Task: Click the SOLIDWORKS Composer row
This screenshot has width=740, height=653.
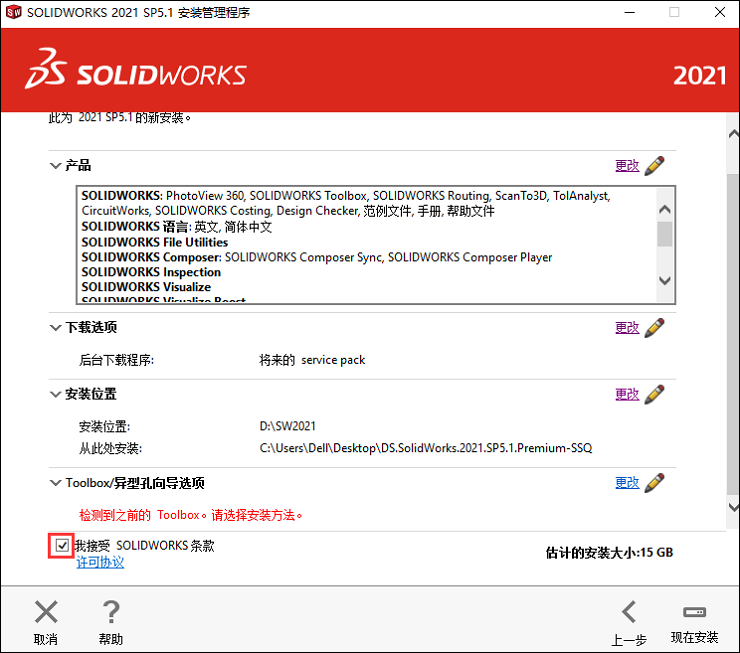Action: (317, 257)
